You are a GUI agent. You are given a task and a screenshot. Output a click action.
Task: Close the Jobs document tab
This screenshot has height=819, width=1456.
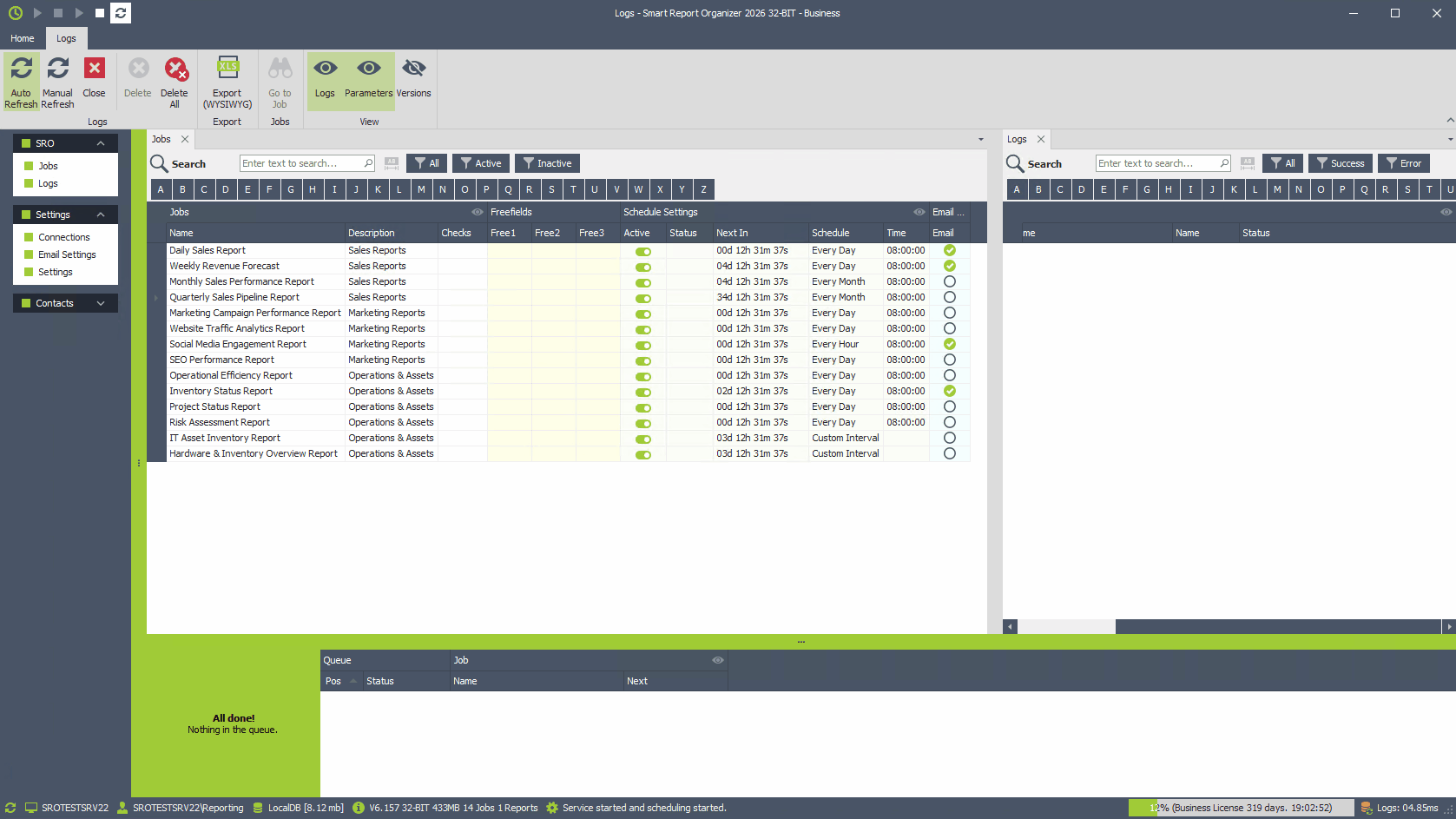pos(185,139)
